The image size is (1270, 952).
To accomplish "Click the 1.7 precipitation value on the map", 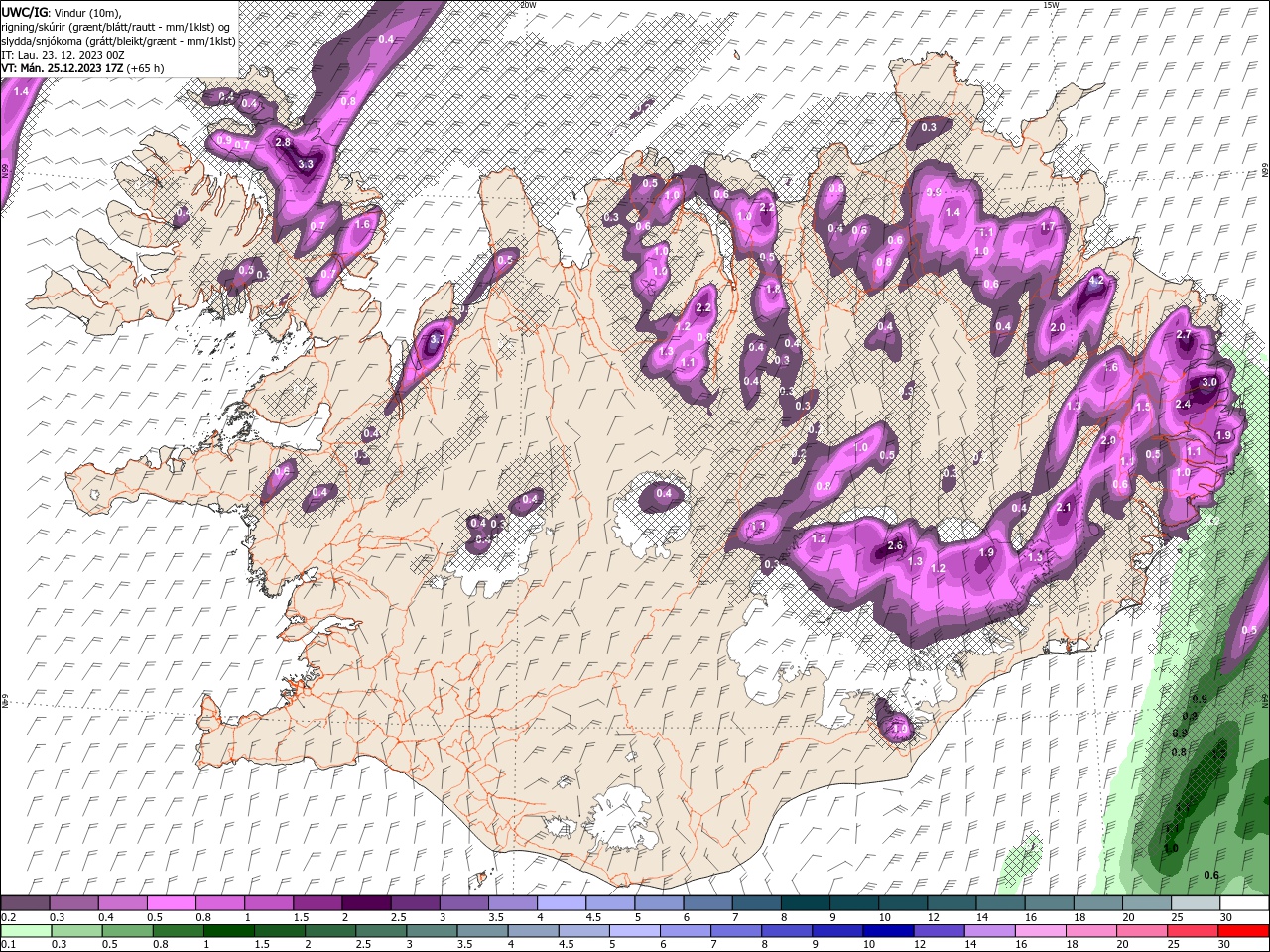I will (1047, 227).
